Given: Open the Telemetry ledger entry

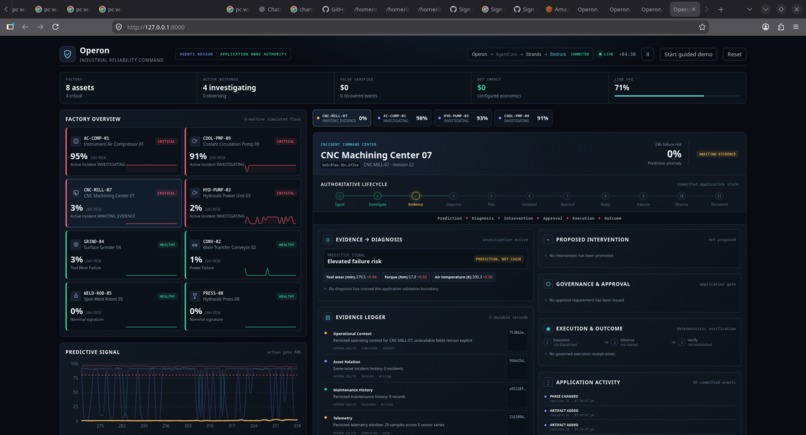Looking at the screenshot, I should coord(425,425).
